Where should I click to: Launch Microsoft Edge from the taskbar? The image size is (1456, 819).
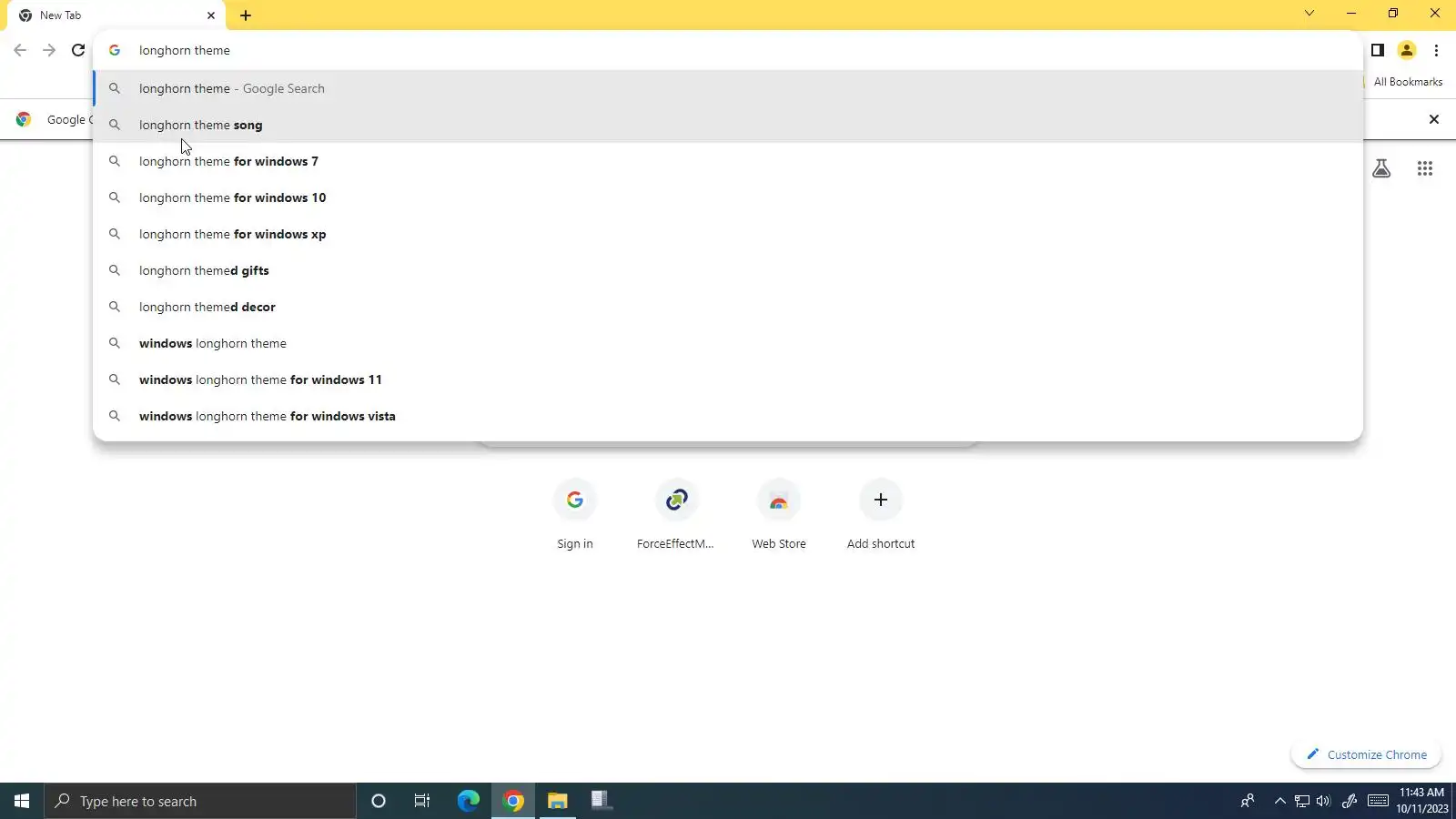pos(469,801)
